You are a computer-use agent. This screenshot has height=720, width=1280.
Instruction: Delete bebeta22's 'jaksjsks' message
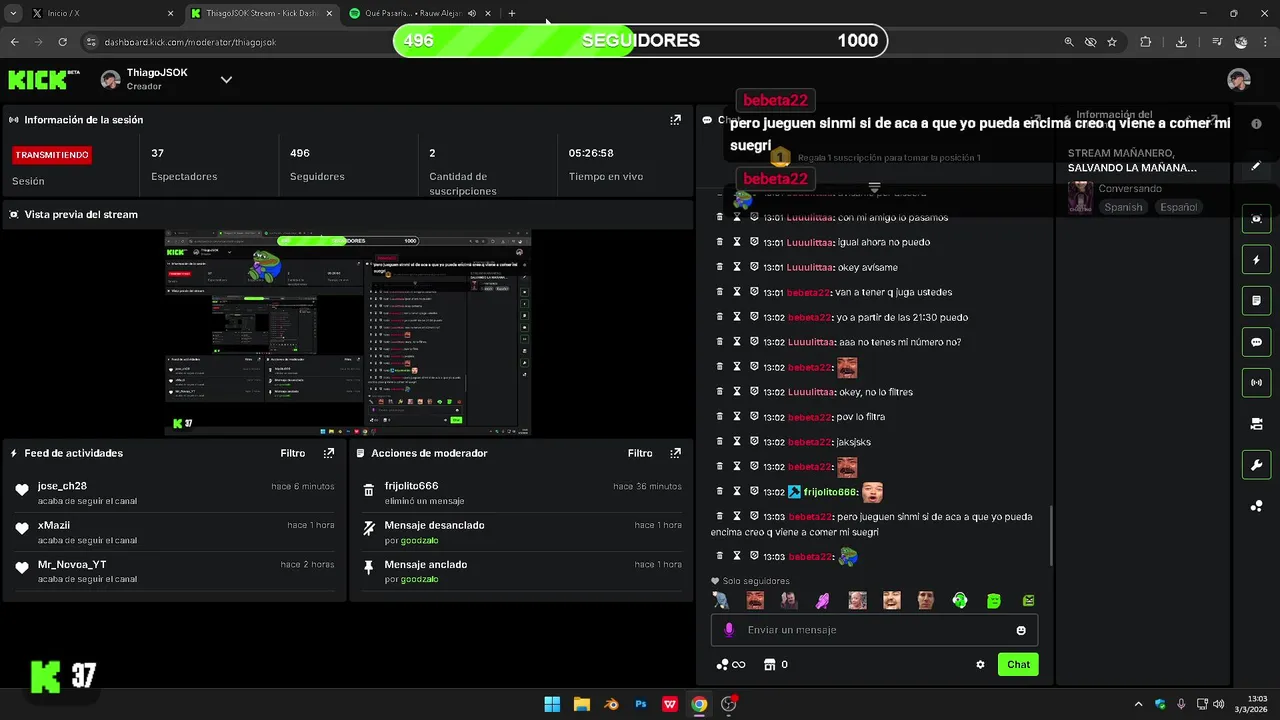tap(719, 442)
